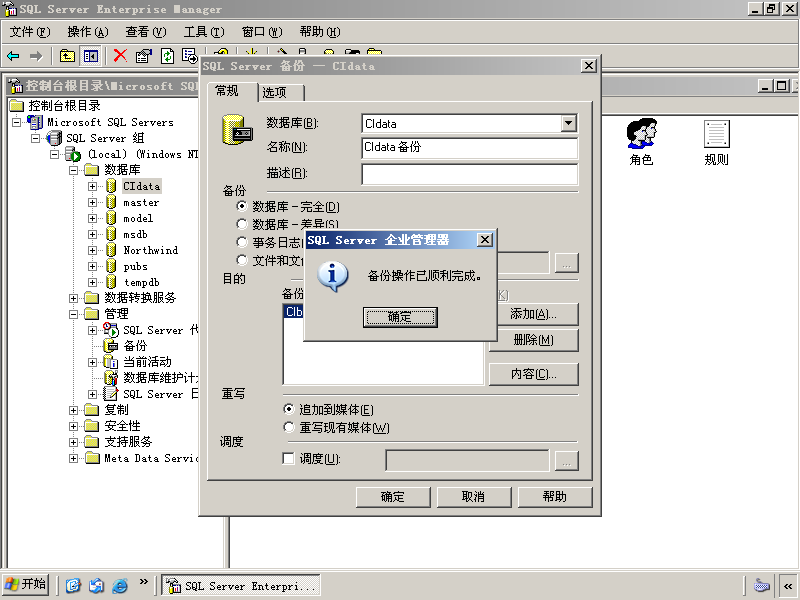Click the 备份 backup icon under 管理
Screen dimensions: 800x600
tap(111, 346)
